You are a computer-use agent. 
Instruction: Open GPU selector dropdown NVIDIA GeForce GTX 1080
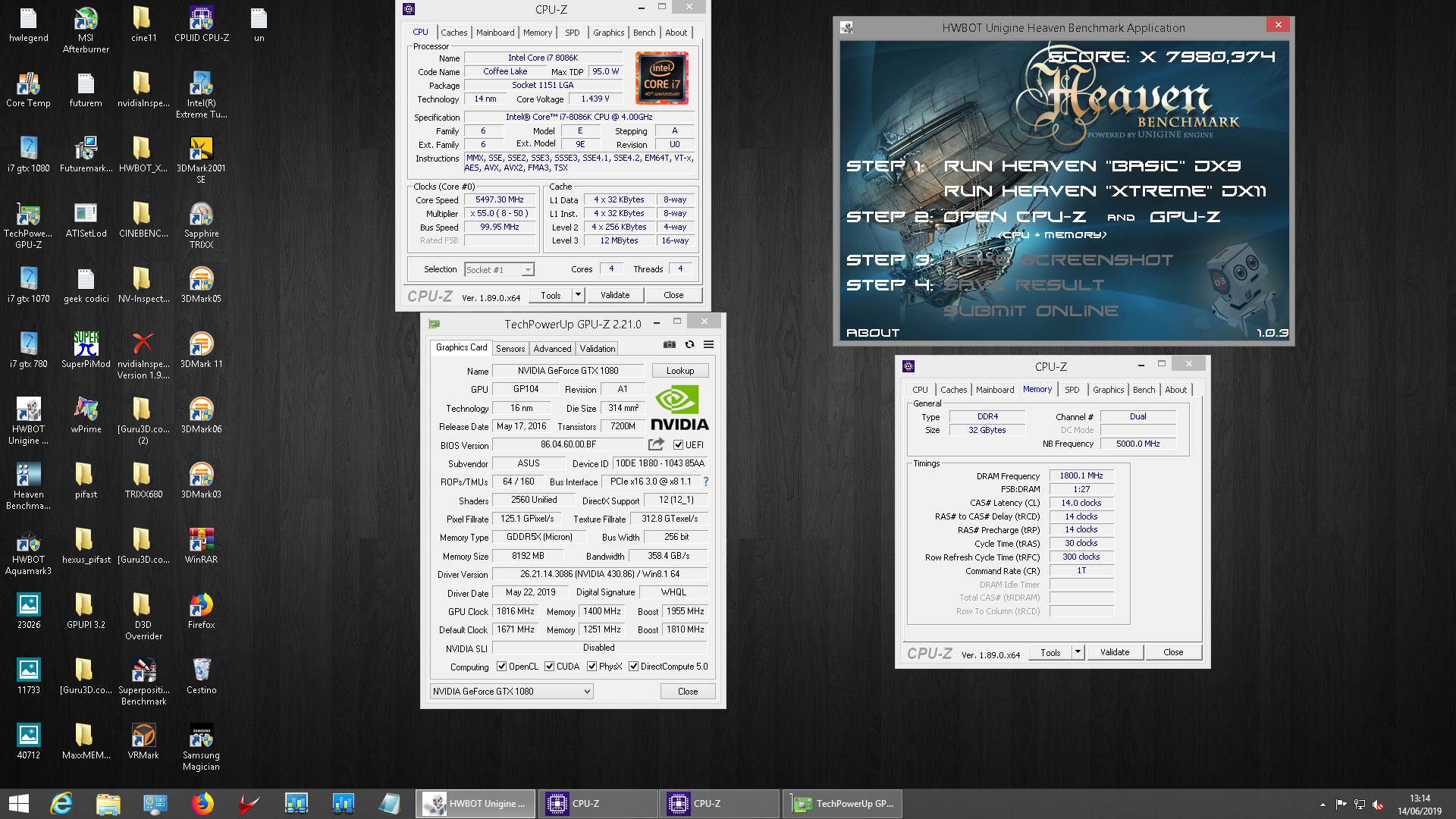(511, 692)
